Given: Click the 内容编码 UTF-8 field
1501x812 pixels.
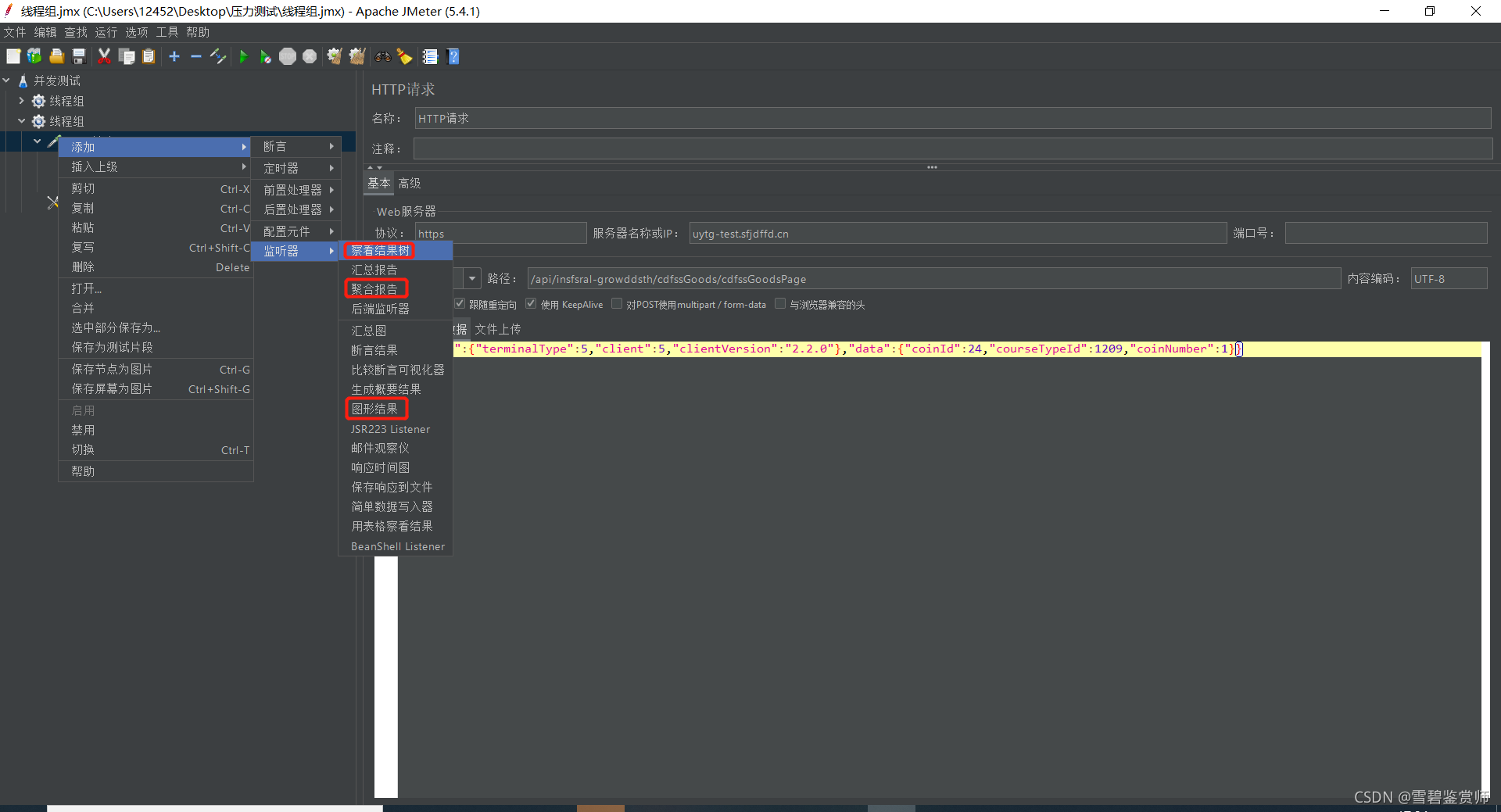Looking at the screenshot, I should (1448, 278).
